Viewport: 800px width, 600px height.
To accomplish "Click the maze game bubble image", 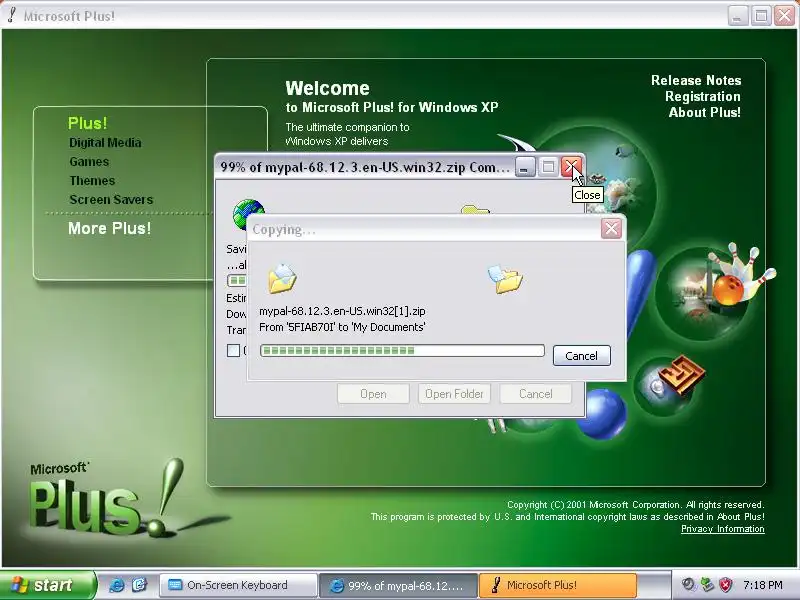I will [x=668, y=385].
